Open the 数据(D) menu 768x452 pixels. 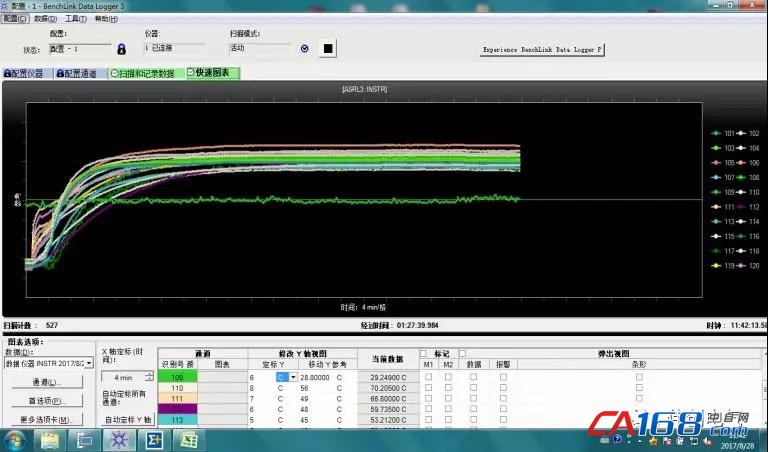(x=45, y=19)
